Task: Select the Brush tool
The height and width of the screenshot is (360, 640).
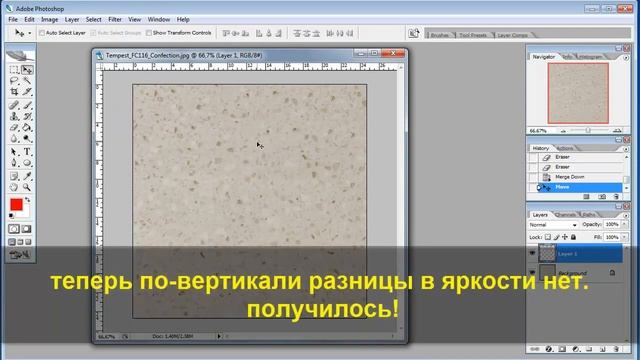Action: coord(27,105)
